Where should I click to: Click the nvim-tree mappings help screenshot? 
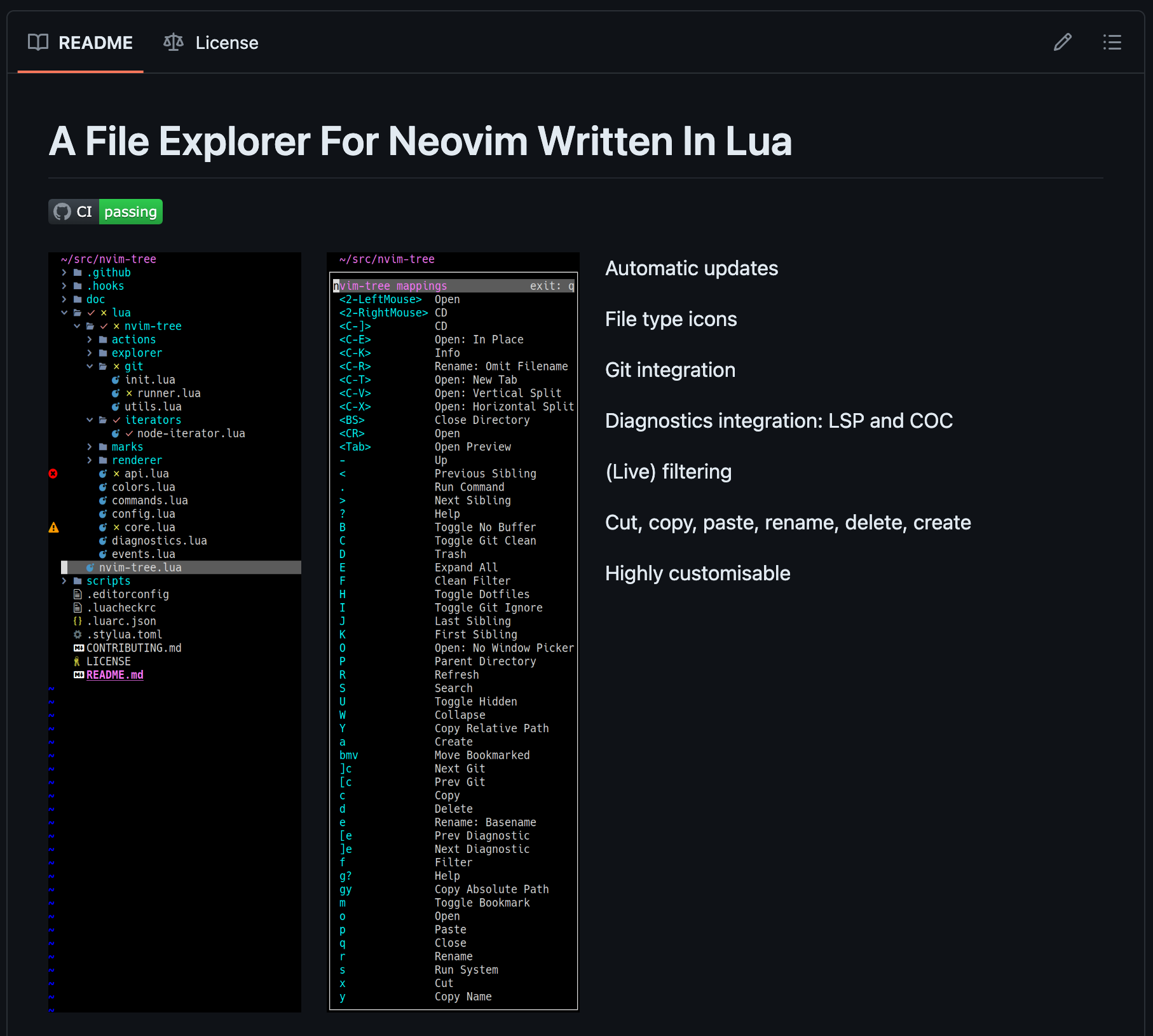click(453, 632)
